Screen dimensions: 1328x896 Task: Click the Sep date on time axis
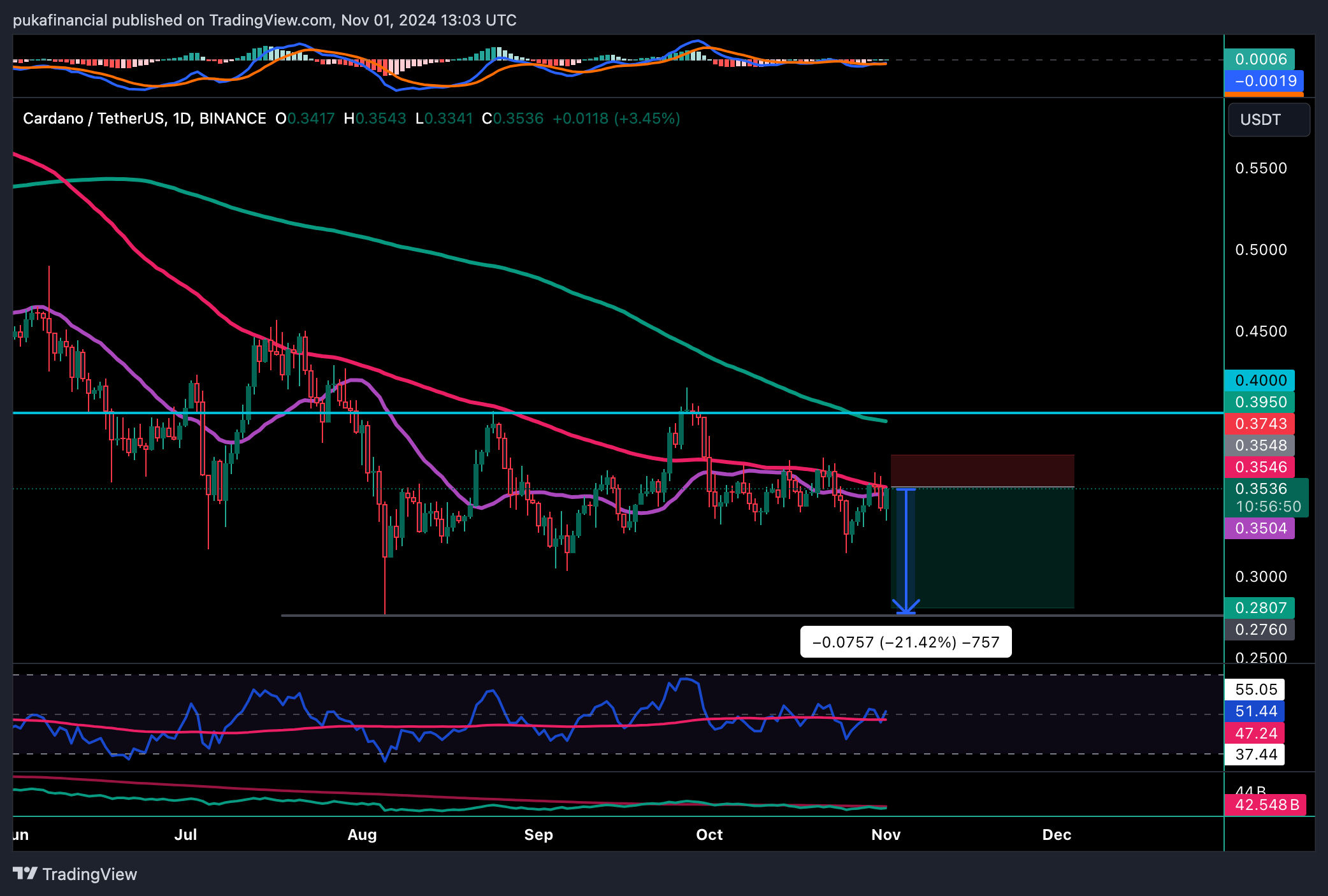pyautogui.click(x=538, y=835)
